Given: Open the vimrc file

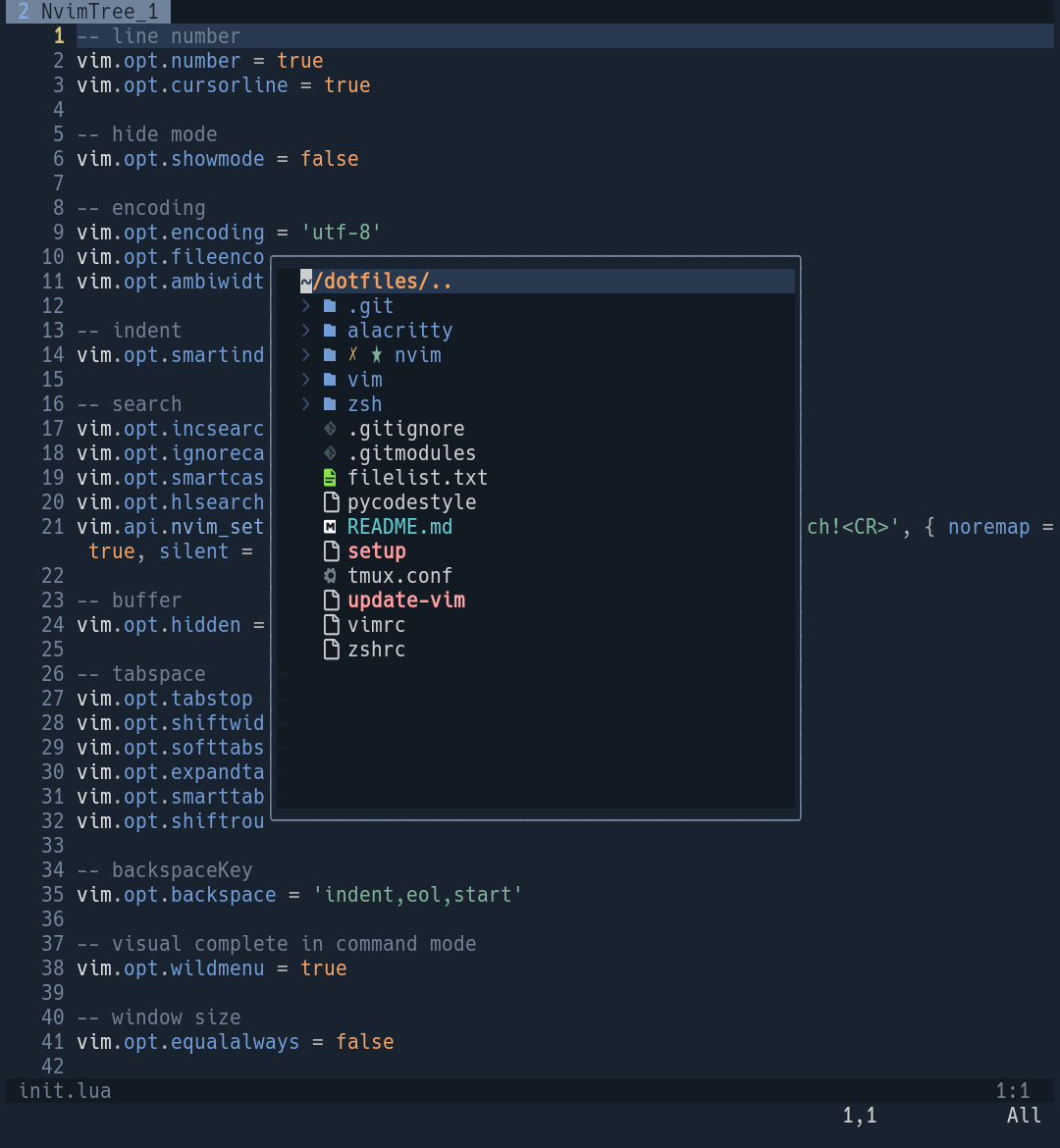Looking at the screenshot, I should [x=377, y=625].
